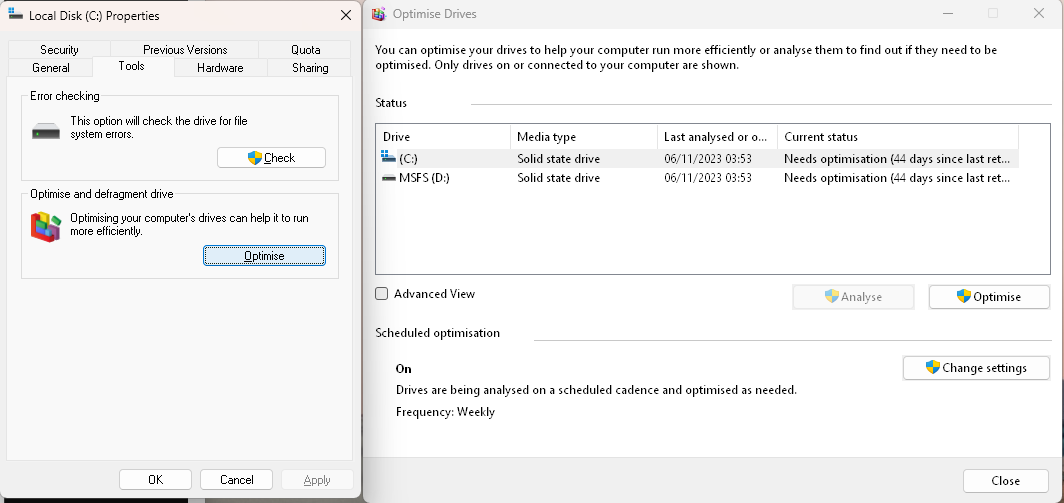Viewport: 1064px width, 503px height.
Task: Click the Optimise Drives title bar icon
Action: pyautogui.click(x=379, y=14)
